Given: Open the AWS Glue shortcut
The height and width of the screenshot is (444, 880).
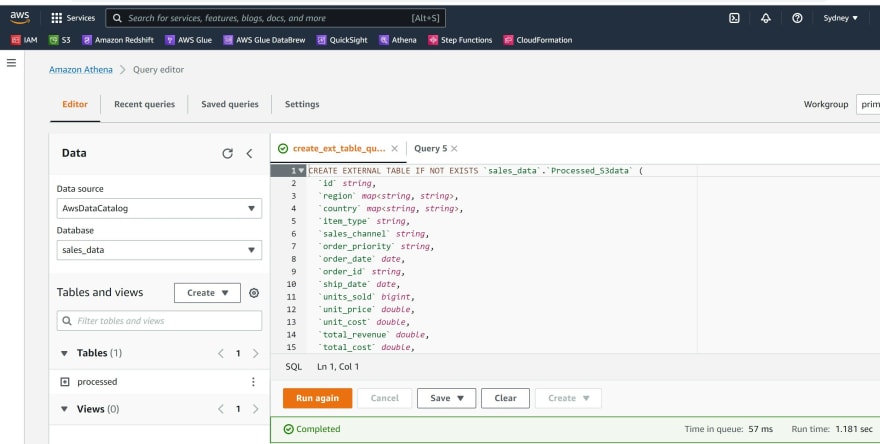Looking at the screenshot, I should [x=189, y=40].
